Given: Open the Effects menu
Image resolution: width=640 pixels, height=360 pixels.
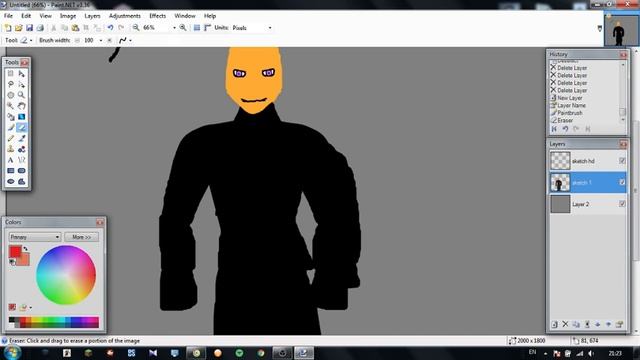Looking at the screenshot, I should 158,16.
